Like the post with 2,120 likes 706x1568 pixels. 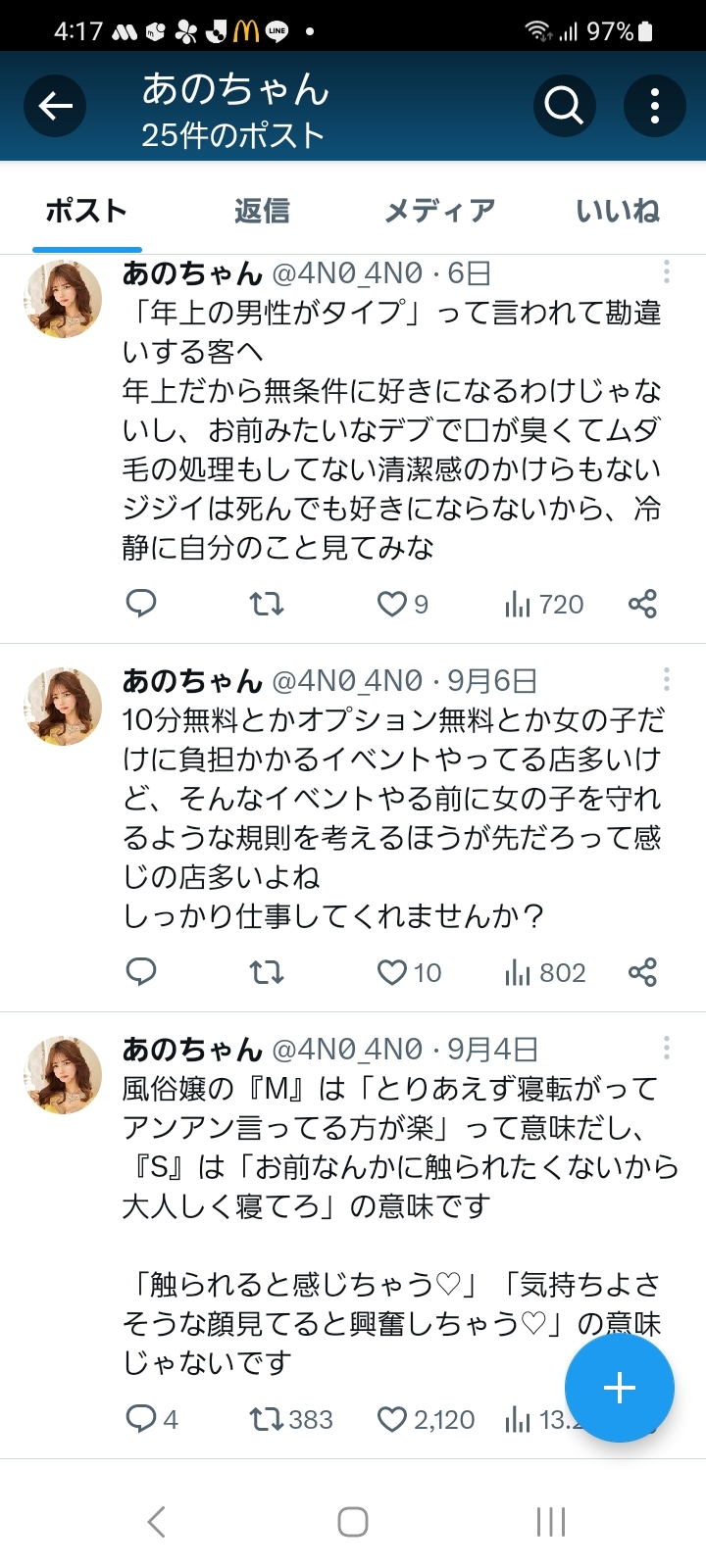tap(392, 1419)
